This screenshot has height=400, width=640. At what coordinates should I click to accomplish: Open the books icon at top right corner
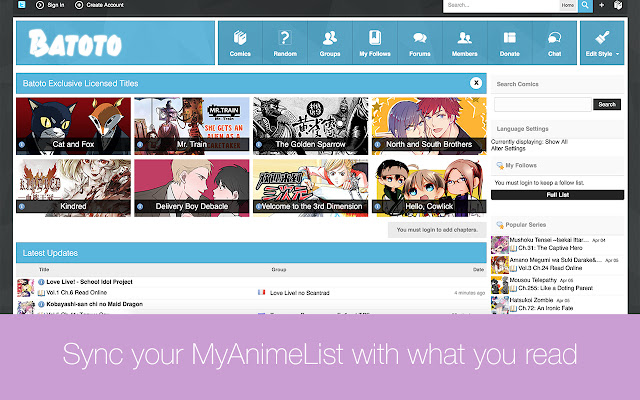pos(618,5)
